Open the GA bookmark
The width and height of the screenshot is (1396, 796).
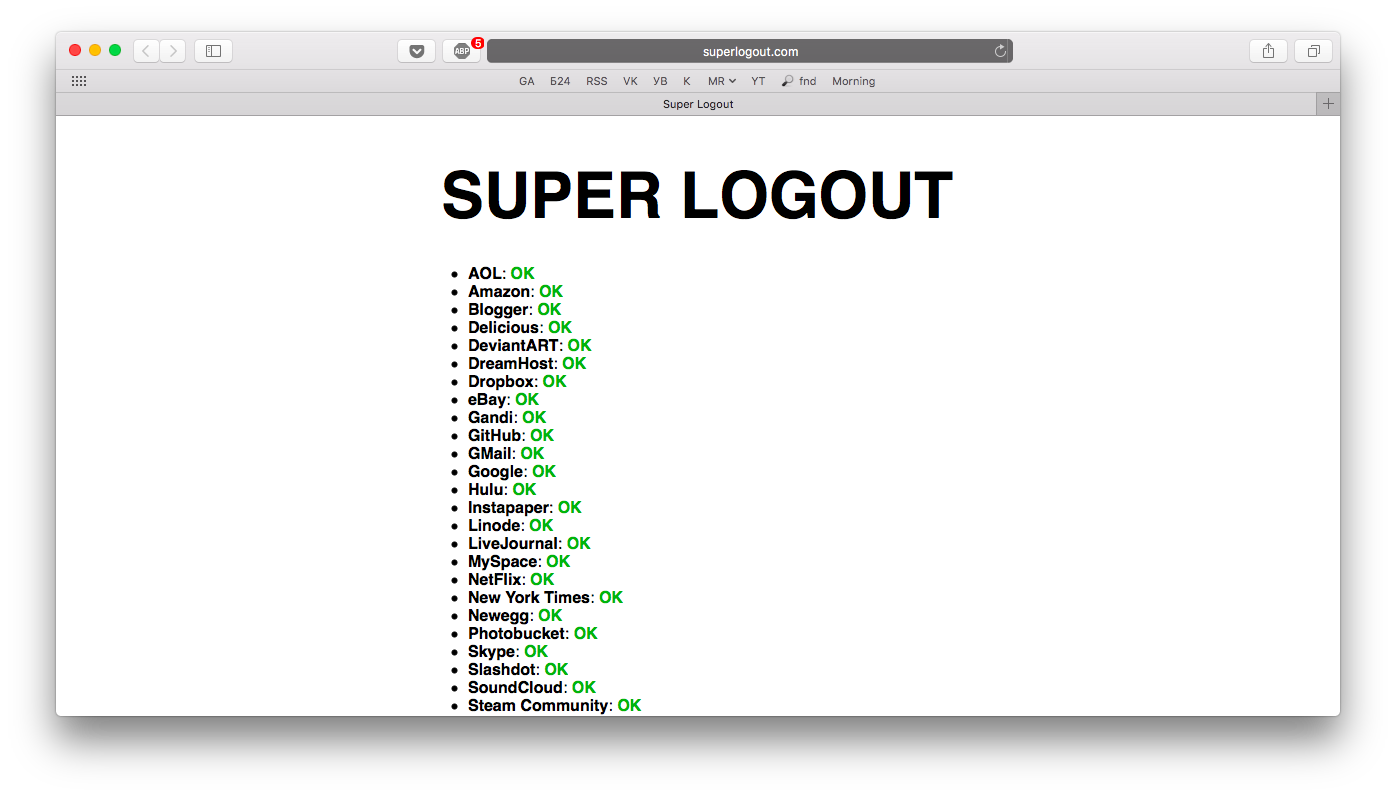click(x=526, y=81)
